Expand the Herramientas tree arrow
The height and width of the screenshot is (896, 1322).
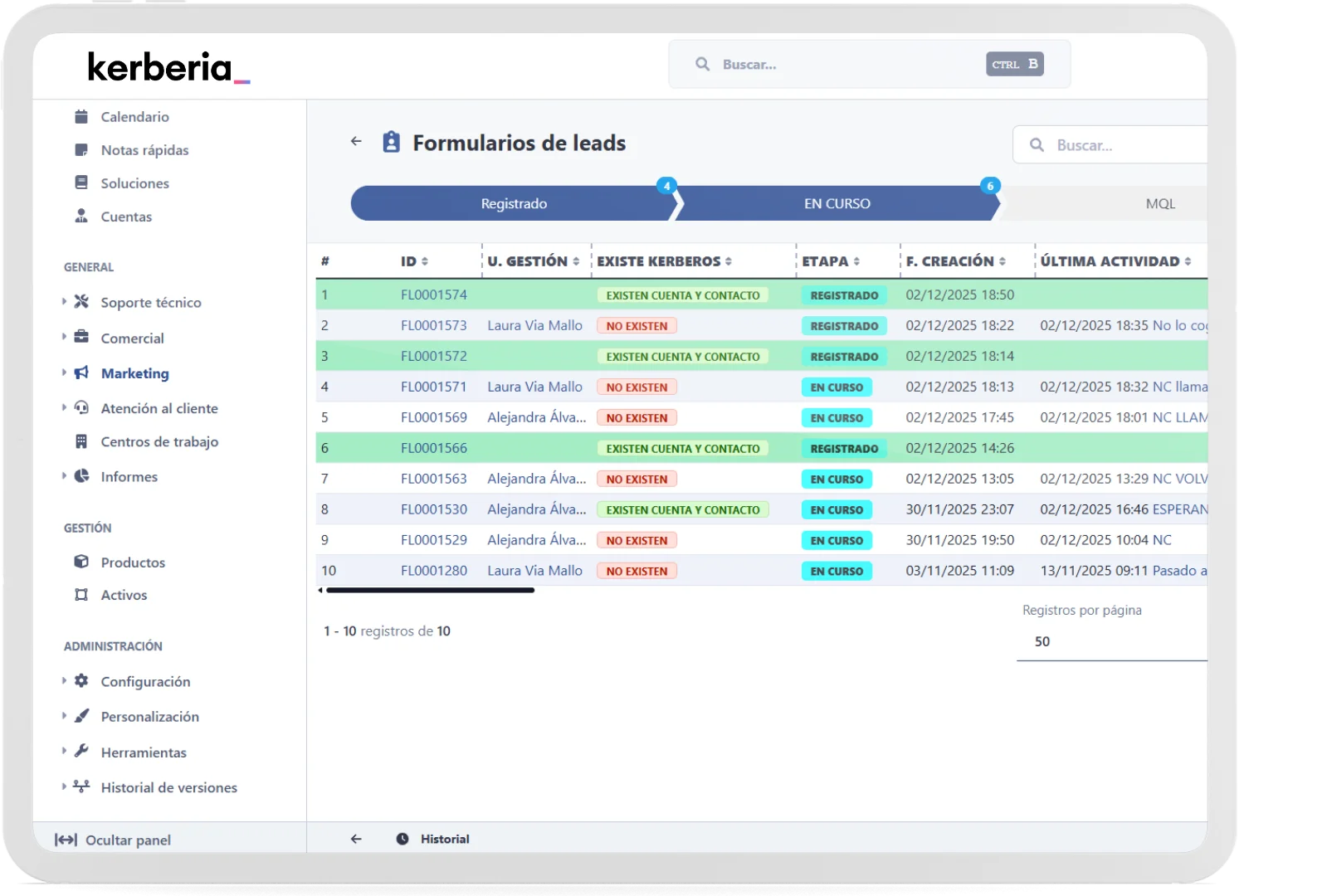tap(64, 751)
